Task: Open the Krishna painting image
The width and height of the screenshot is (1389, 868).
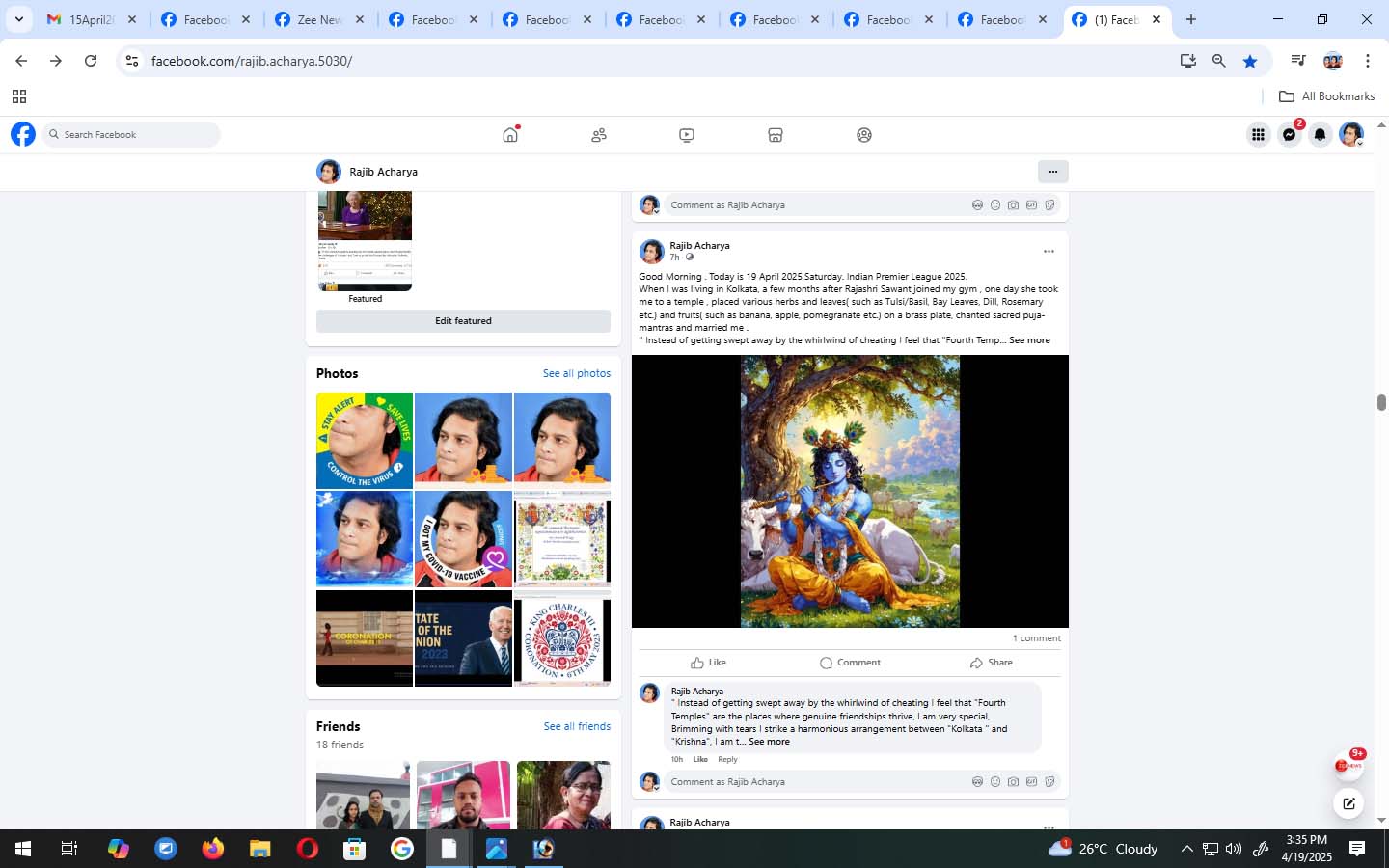Action: [x=850, y=492]
